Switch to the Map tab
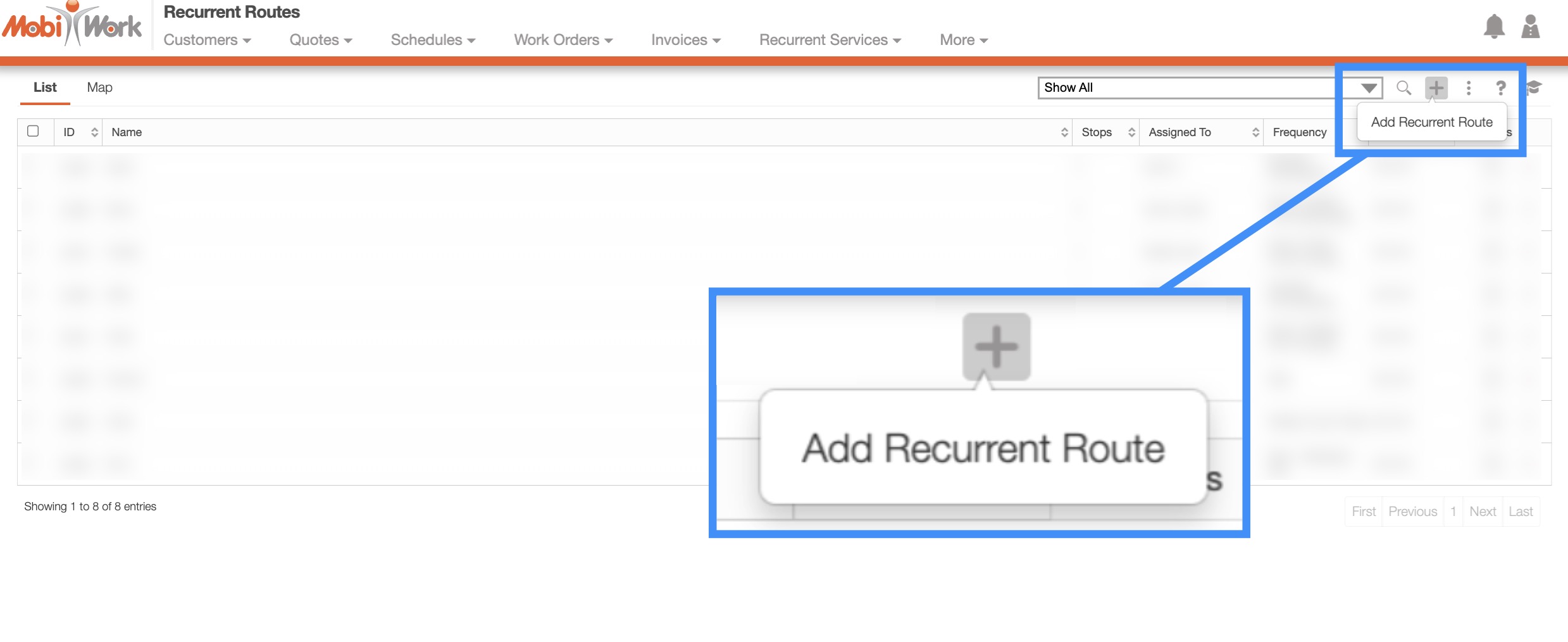 pos(99,87)
